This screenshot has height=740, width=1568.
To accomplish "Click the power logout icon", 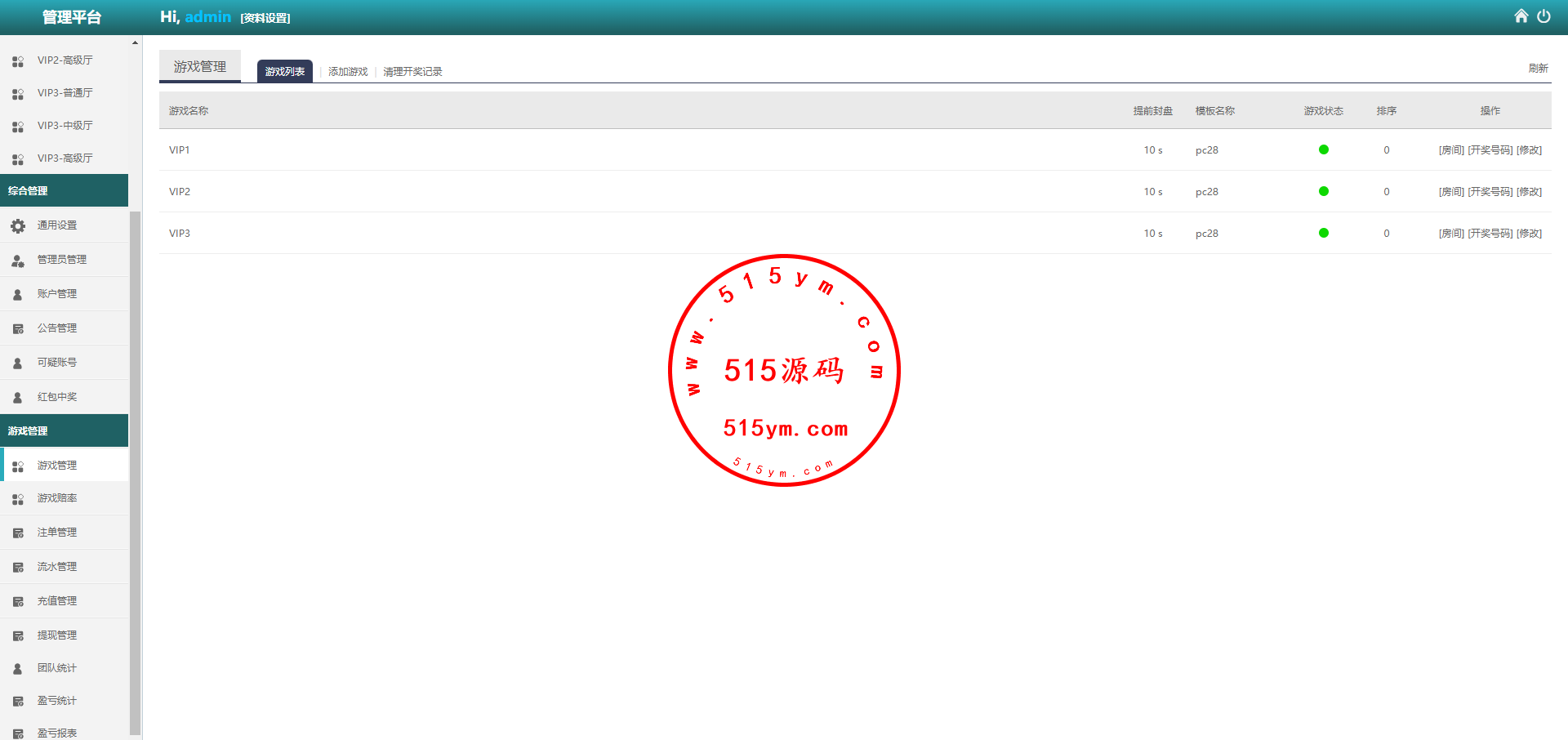I will pyautogui.click(x=1543, y=16).
